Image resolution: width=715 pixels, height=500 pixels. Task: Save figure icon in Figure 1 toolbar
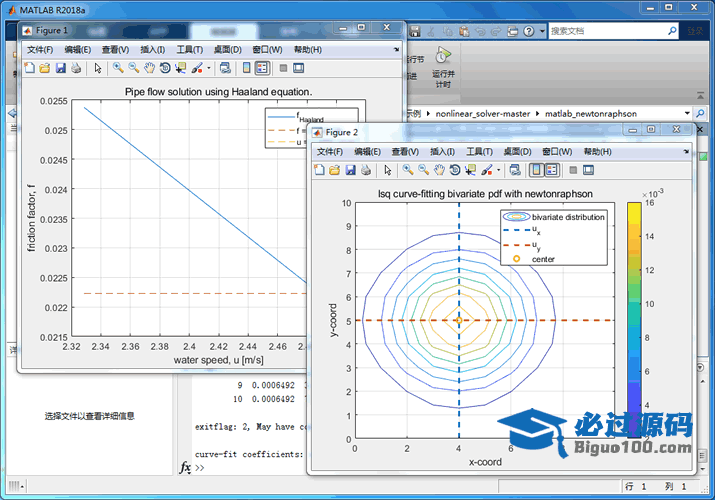60,68
